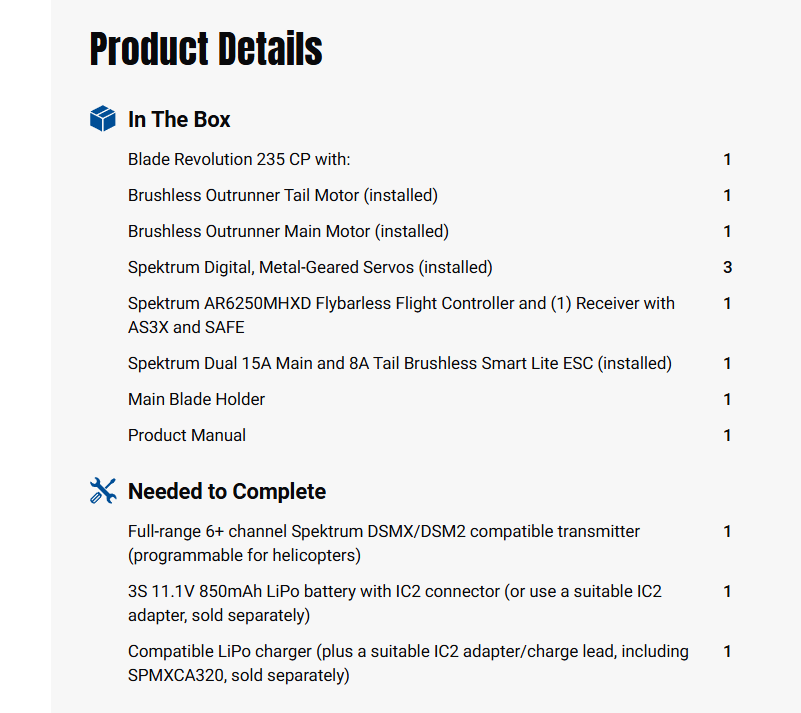The image size is (801, 713).
Task: Click the Product Details heading
Action: point(206,49)
